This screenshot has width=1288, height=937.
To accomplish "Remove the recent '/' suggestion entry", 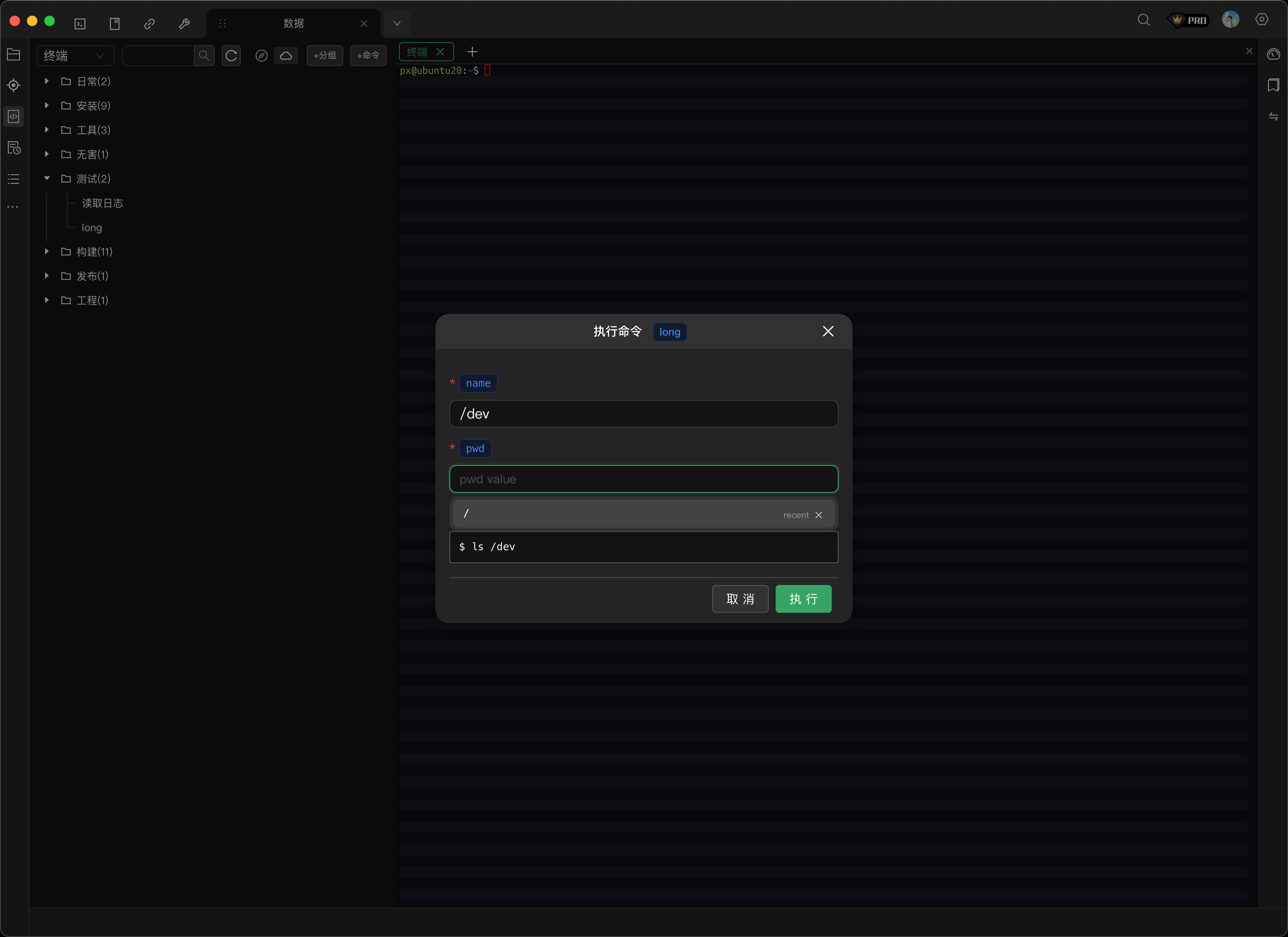I will tap(818, 515).
